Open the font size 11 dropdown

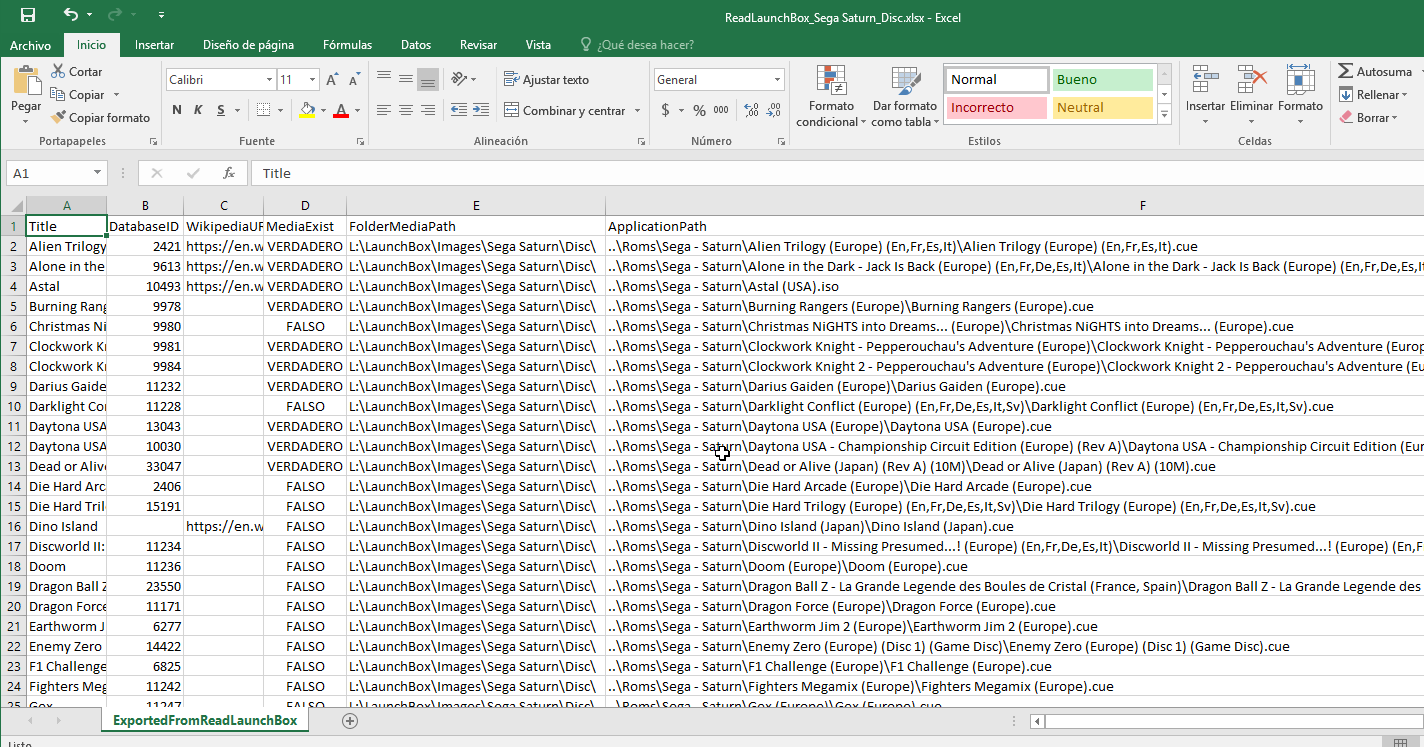pyautogui.click(x=313, y=79)
